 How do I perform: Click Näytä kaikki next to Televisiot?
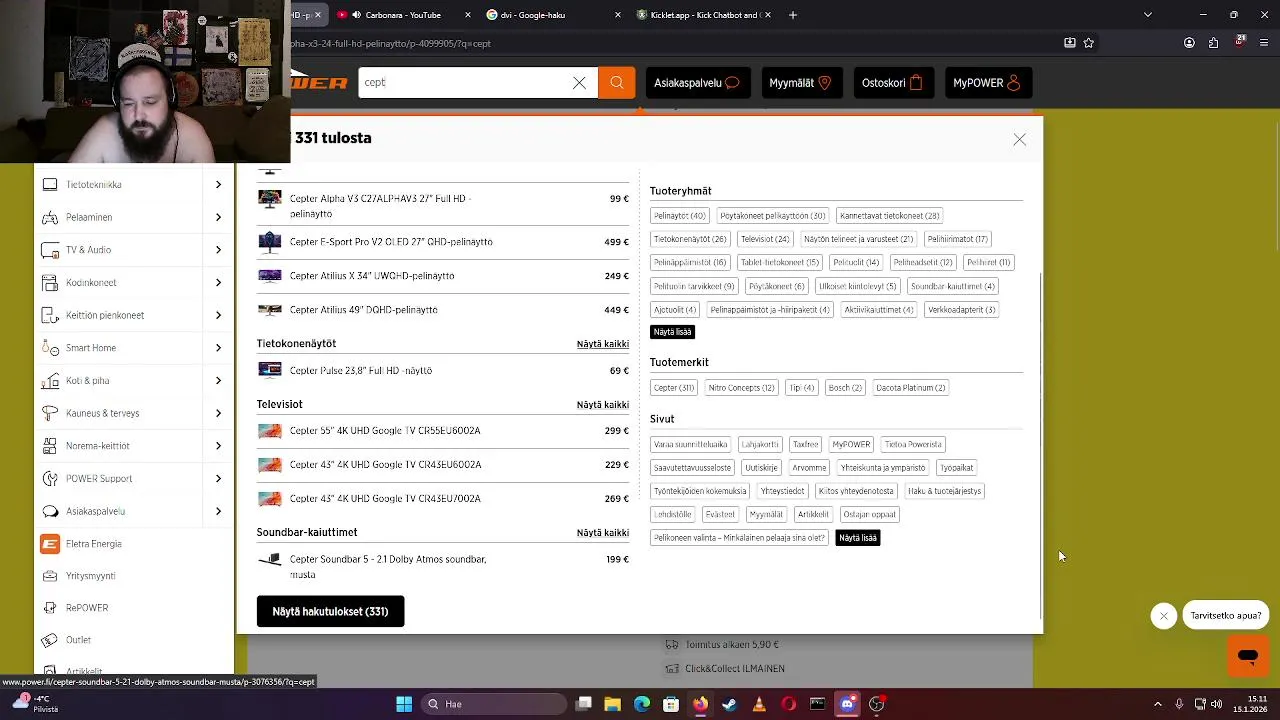click(602, 405)
